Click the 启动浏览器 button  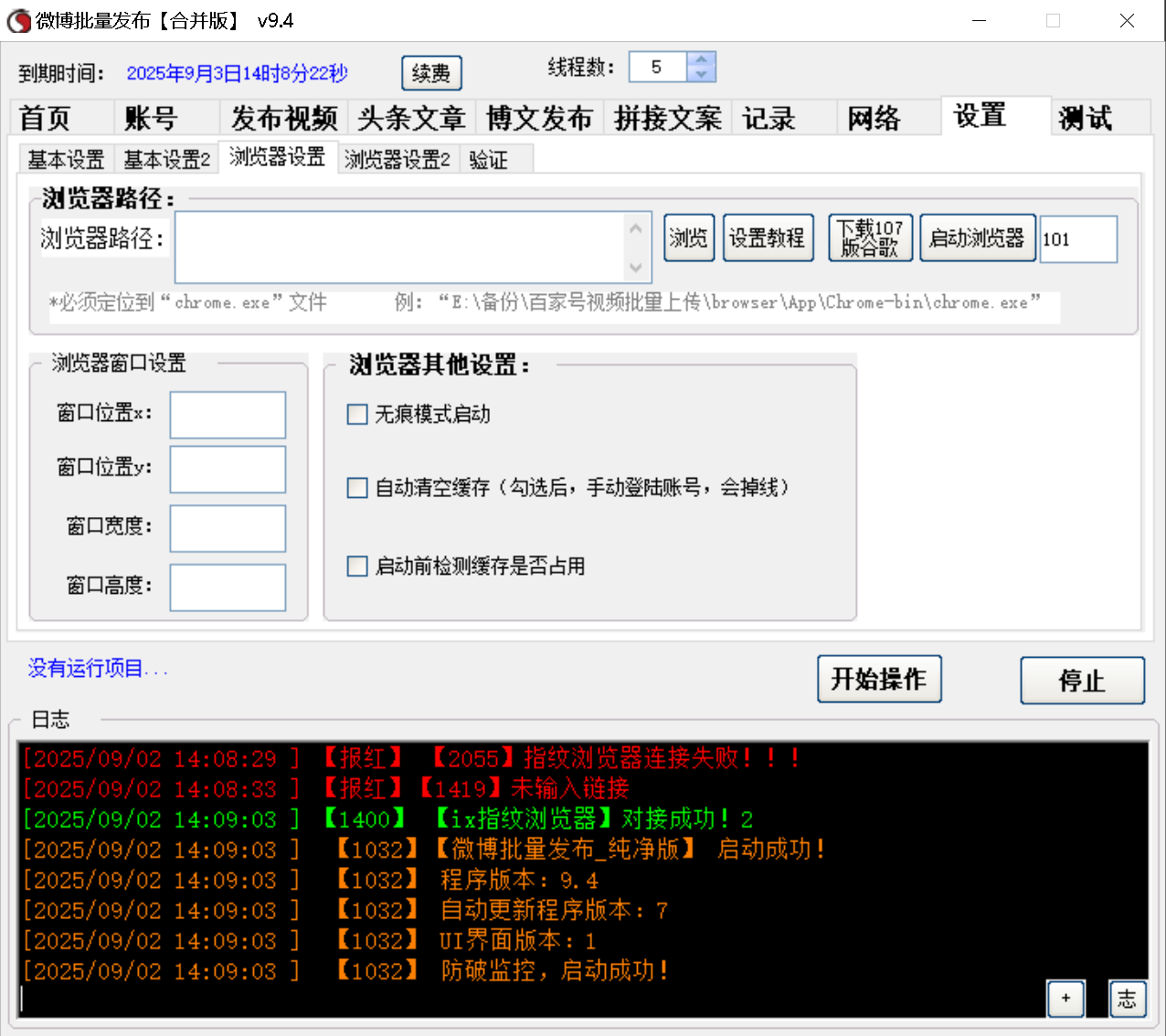point(977,237)
